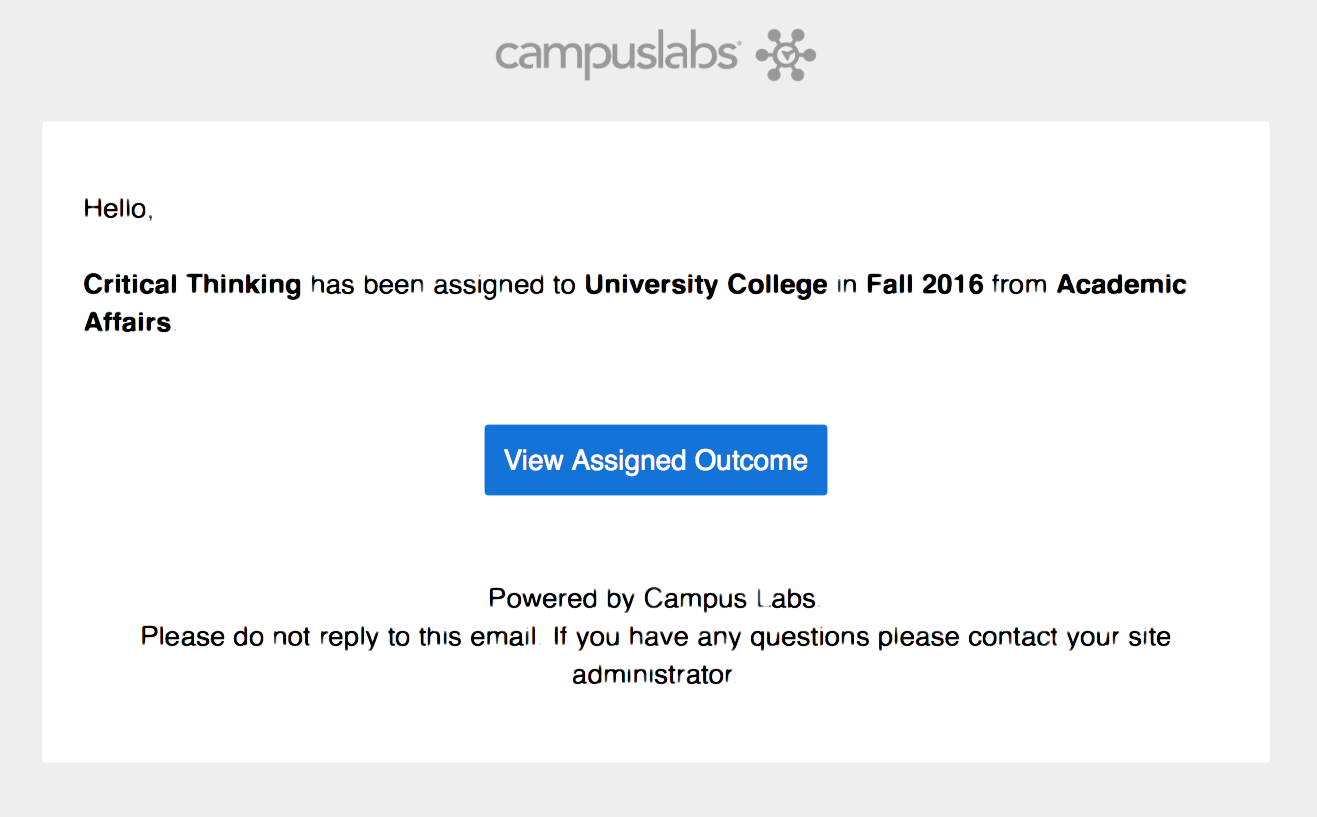Screen dimensions: 1317x817
Task: Click the bold Fall 2016 term text
Action: pyautogui.click(x=925, y=285)
